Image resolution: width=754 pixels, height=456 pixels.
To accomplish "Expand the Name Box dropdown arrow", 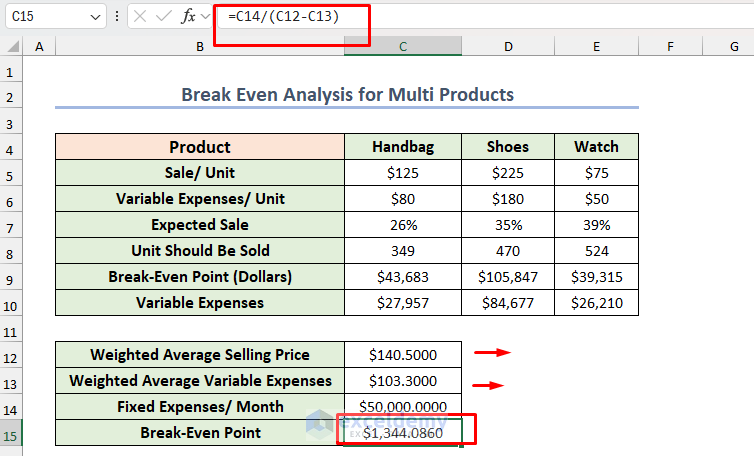I will [95, 17].
